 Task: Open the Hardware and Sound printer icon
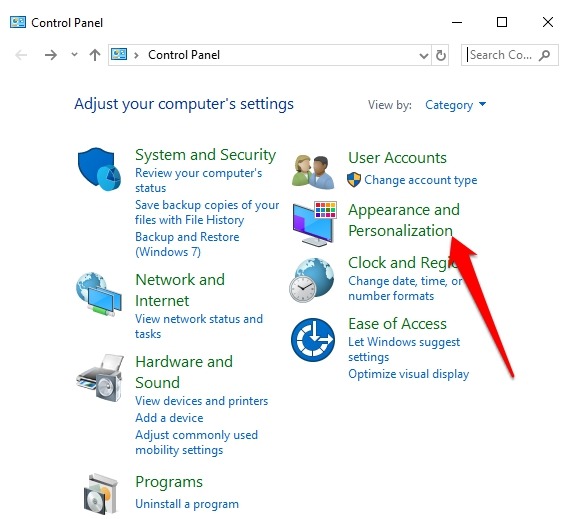pyautogui.click(x=100, y=378)
